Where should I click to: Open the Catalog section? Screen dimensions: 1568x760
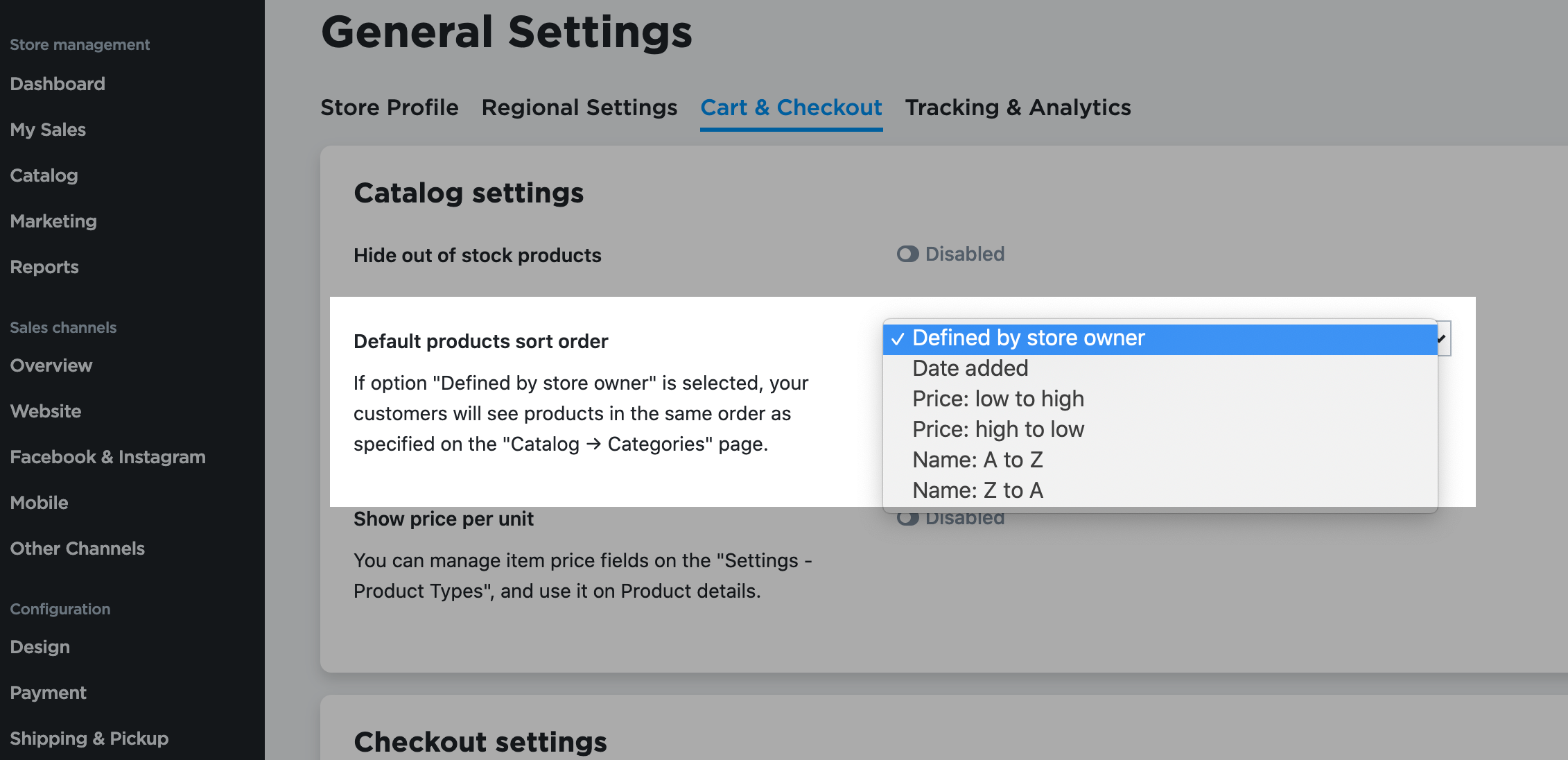click(x=44, y=175)
